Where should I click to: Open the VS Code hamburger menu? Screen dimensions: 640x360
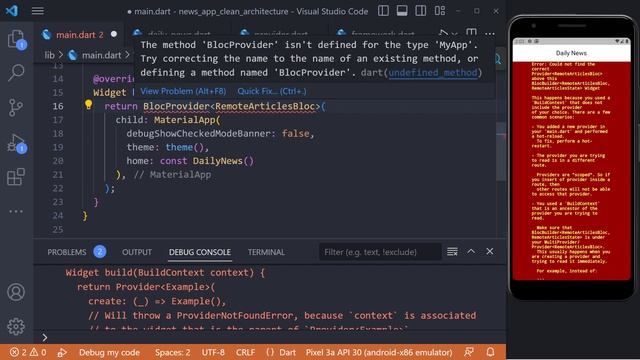tap(38, 11)
